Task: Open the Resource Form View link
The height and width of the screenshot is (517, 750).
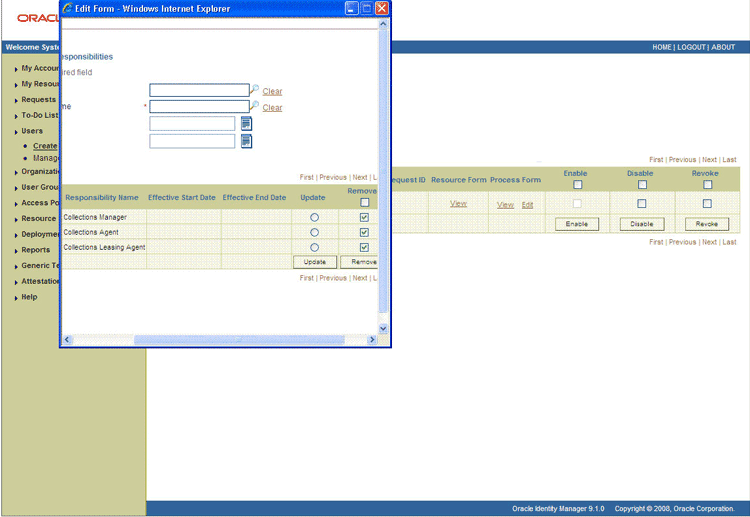Action: point(458,204)
